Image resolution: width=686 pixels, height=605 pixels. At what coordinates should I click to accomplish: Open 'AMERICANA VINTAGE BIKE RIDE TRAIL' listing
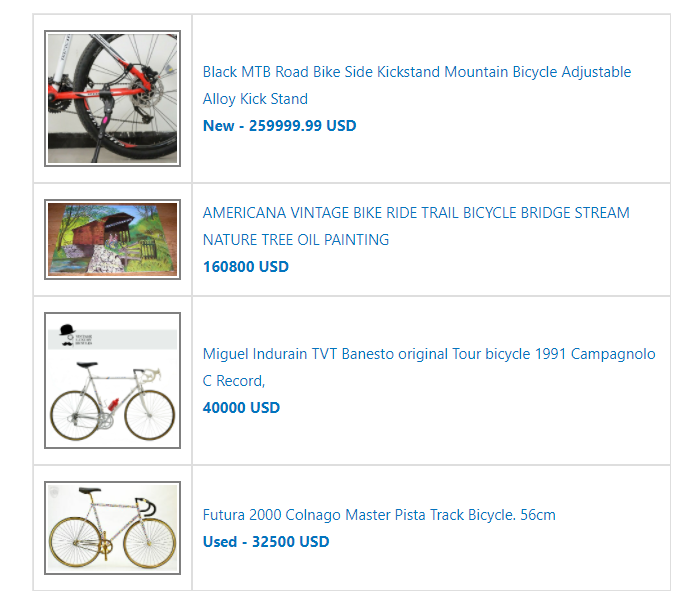tap(416, 213)
